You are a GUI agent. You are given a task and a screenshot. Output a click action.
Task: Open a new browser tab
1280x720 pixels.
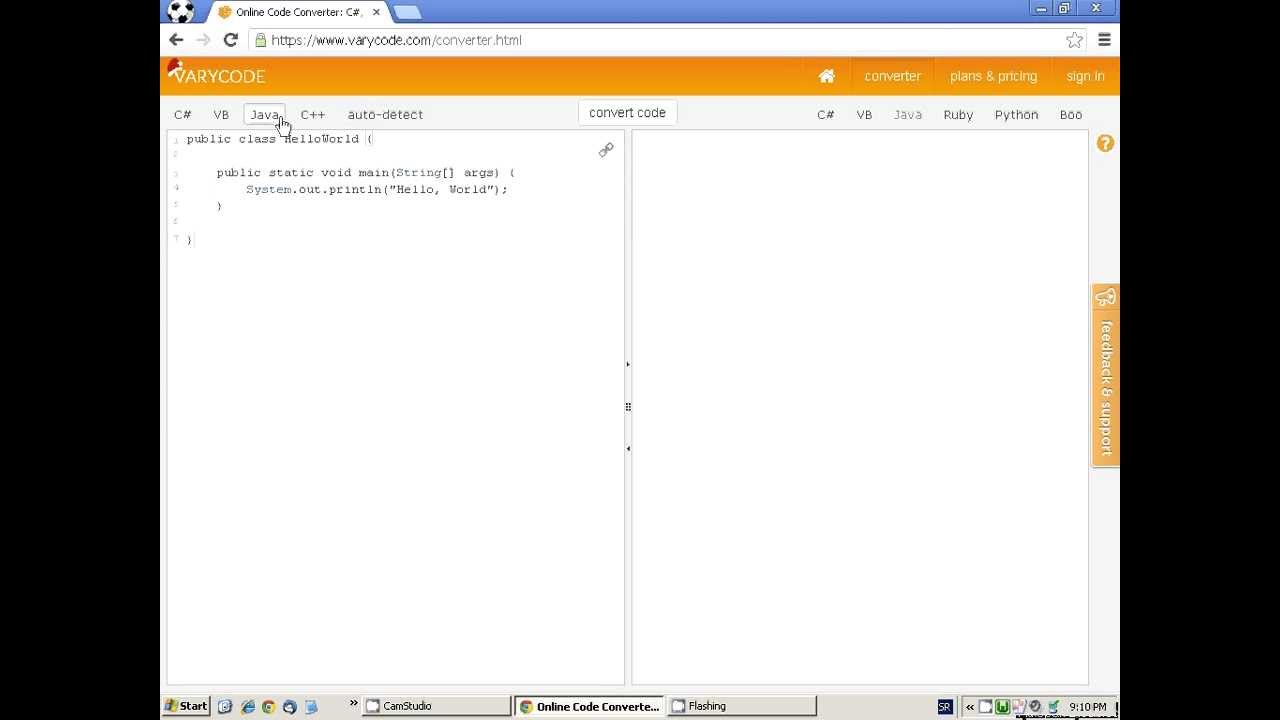pos(407,12)
